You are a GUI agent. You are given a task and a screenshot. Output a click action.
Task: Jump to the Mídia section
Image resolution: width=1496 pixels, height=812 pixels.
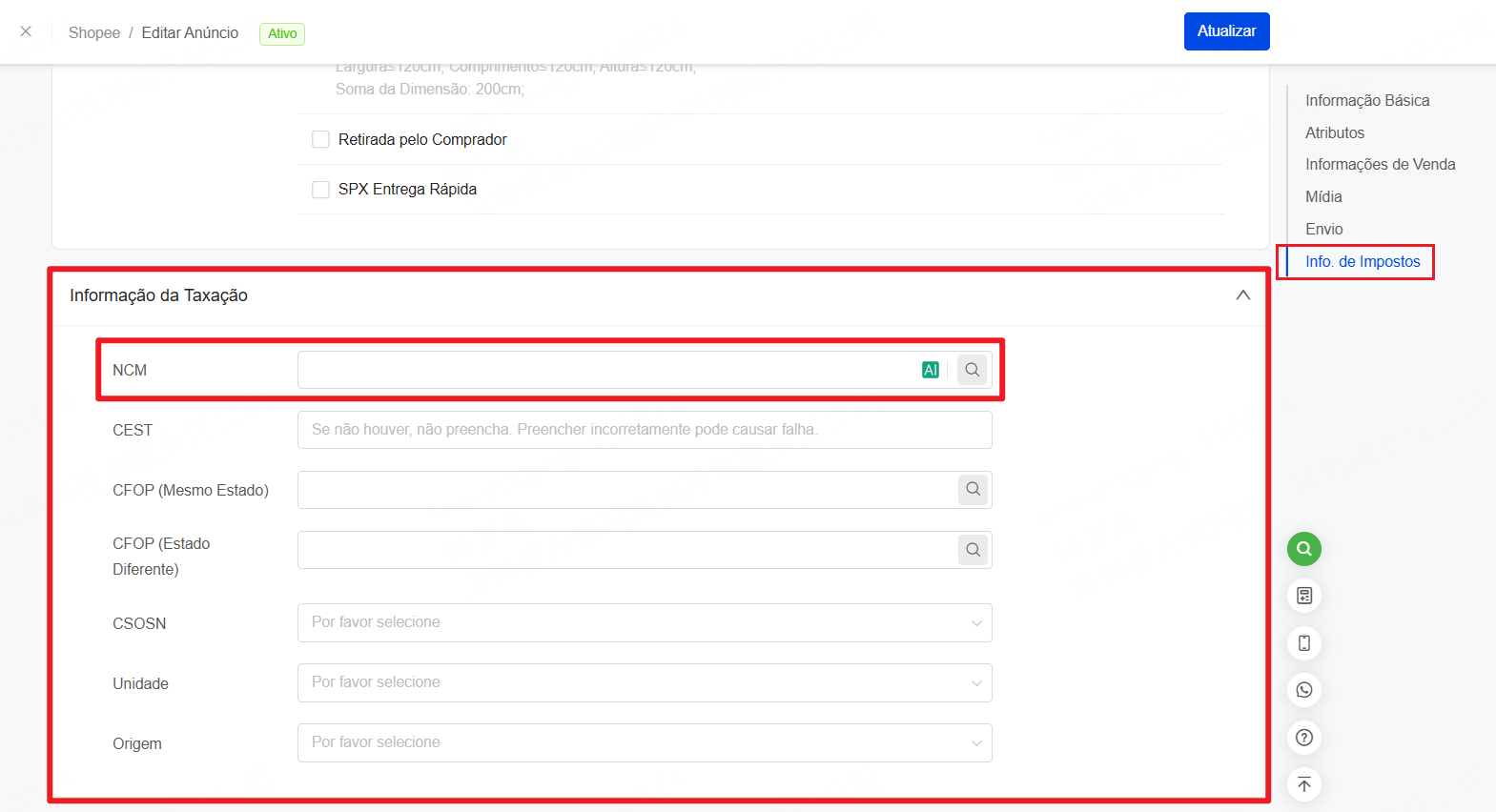pos(1323,197)
